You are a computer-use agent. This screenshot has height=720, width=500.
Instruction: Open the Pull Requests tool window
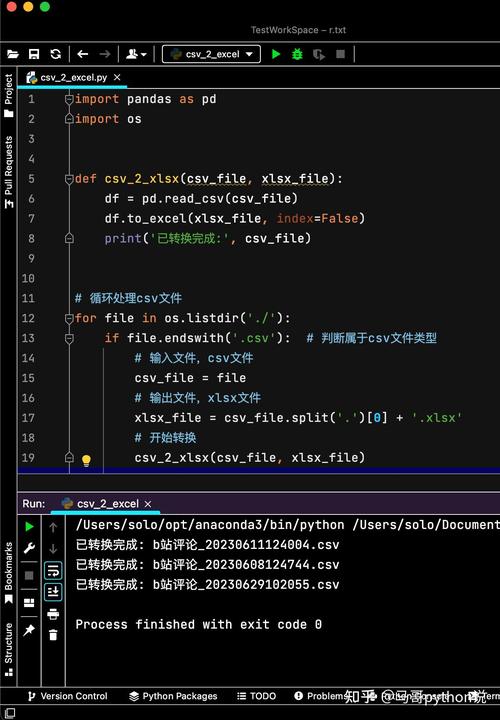(x=8, y=172)
